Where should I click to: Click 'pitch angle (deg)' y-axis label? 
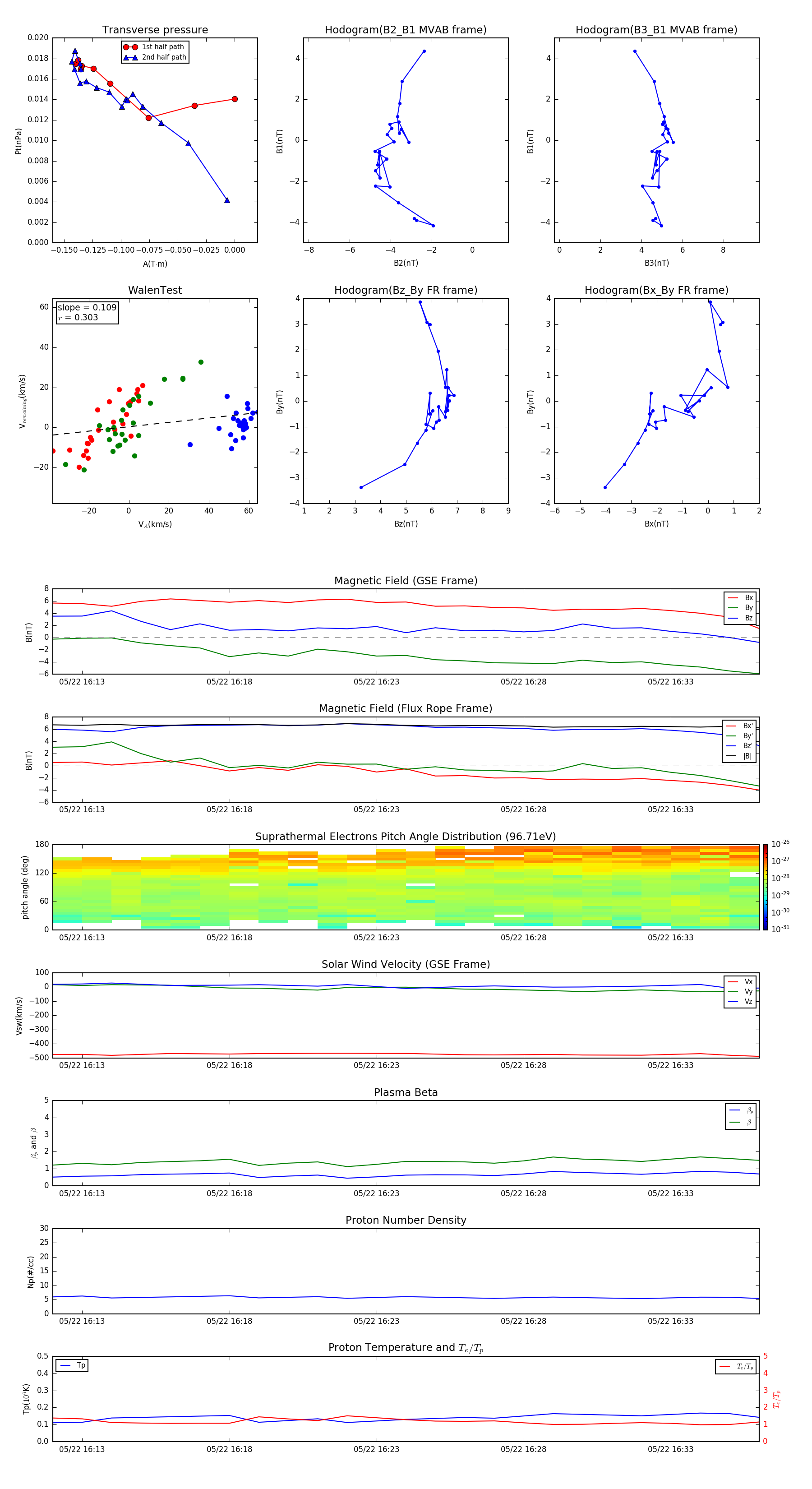point(25,887)
